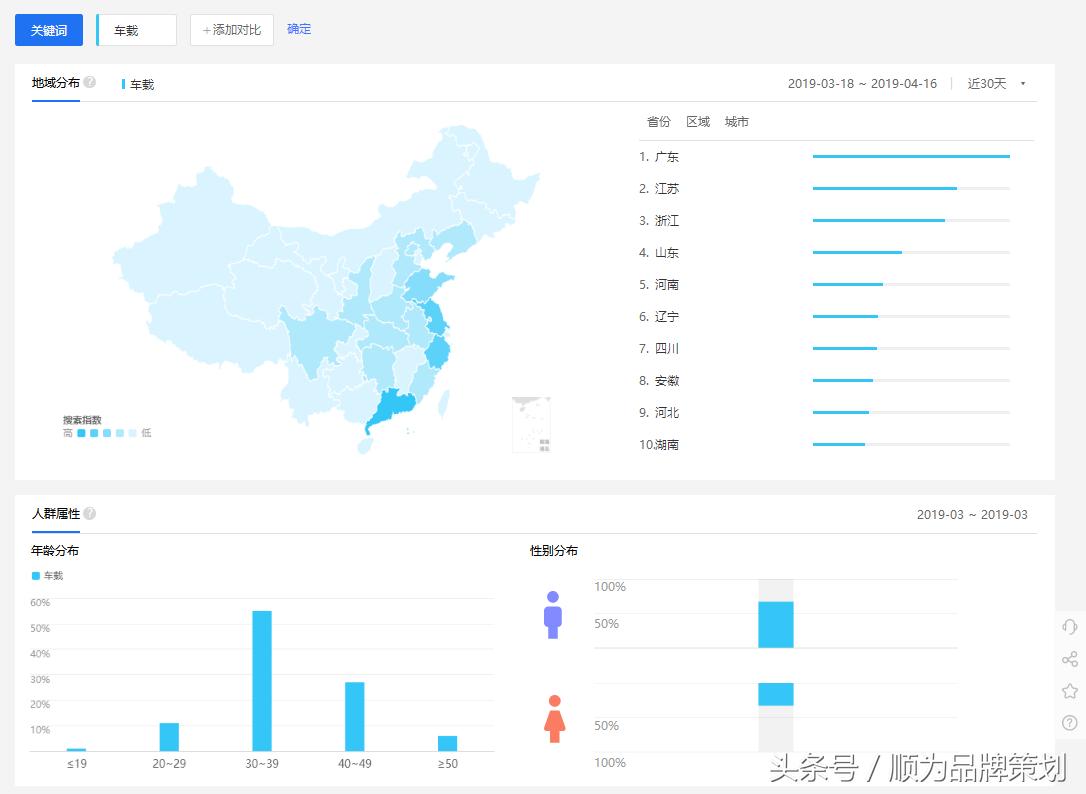
Task: Expand the keyword comparison with 添加对比
Action: pos(231,29)
